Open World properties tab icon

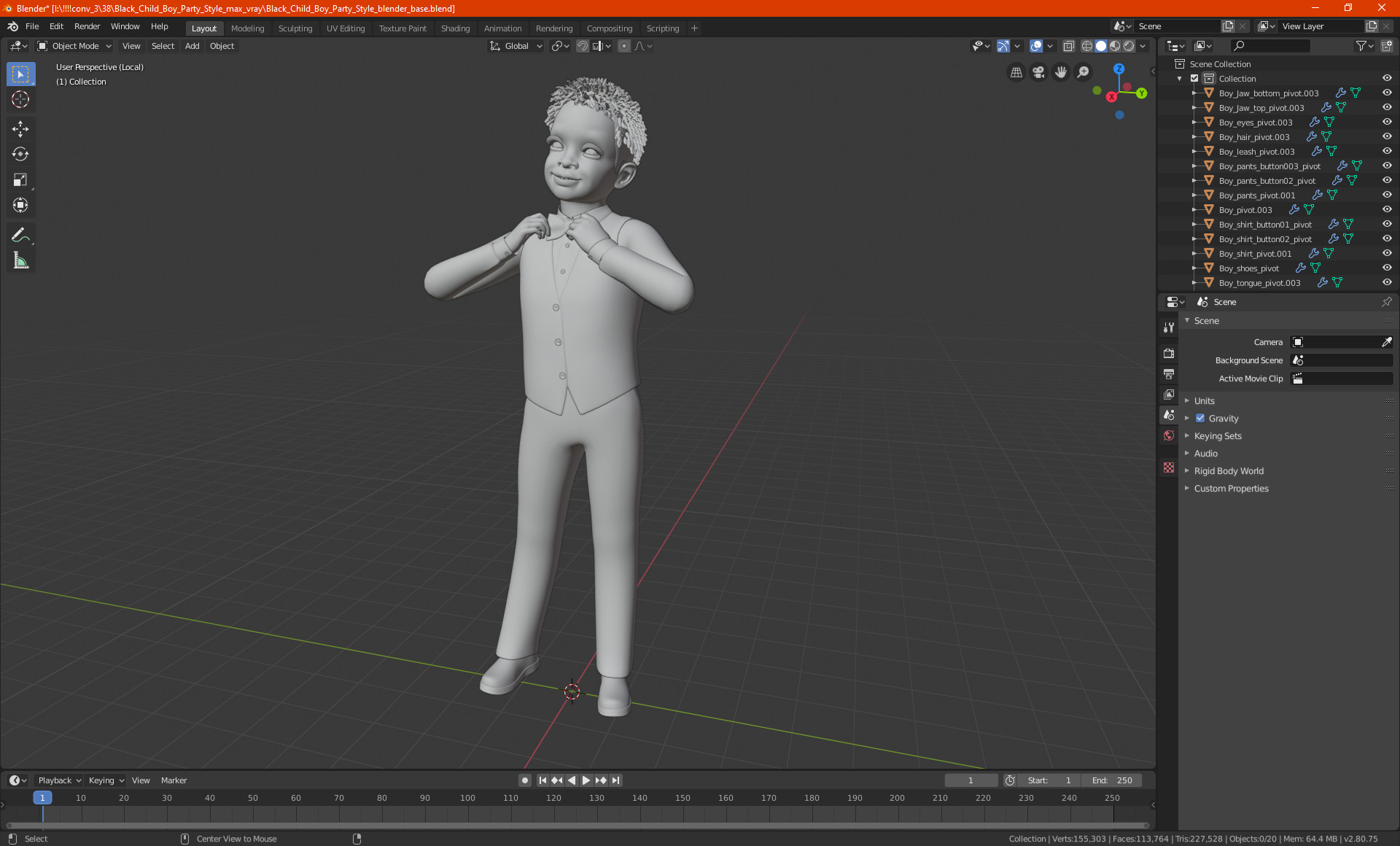[1169, 435]
